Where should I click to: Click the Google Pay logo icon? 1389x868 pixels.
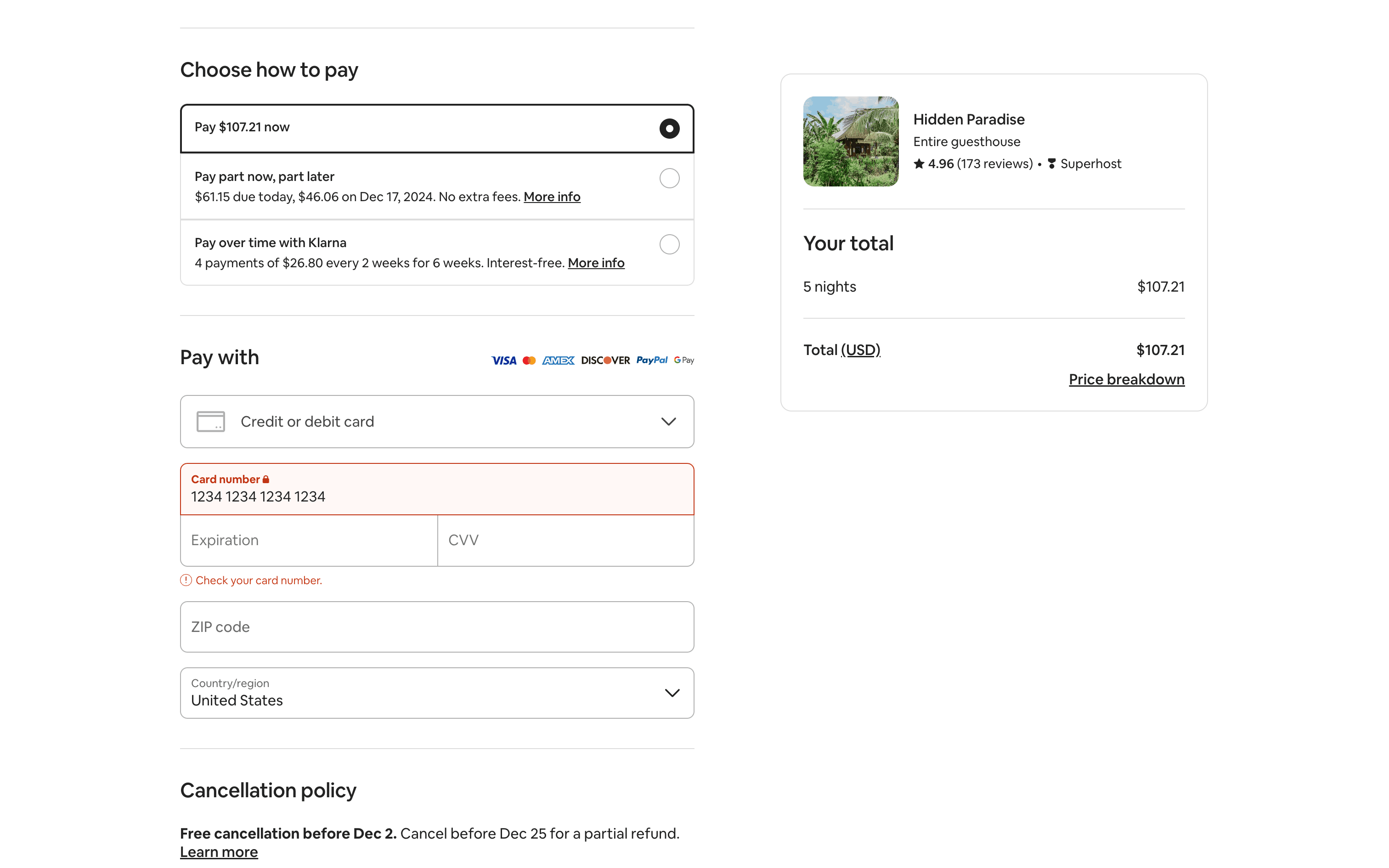point(683,360)
